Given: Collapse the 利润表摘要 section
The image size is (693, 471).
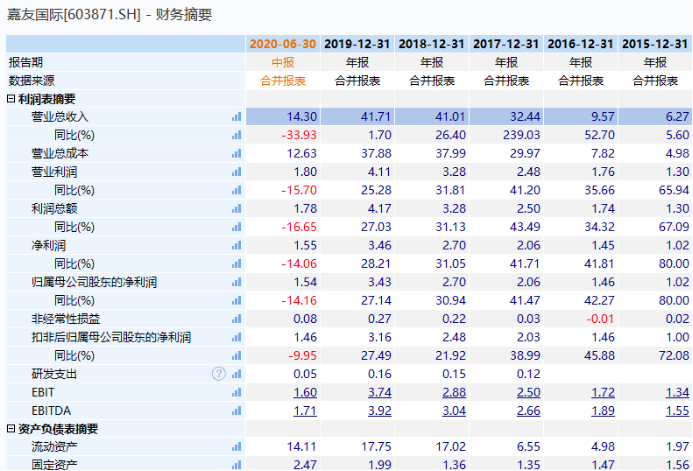Looking at the screenshot, I should point(11,99).
